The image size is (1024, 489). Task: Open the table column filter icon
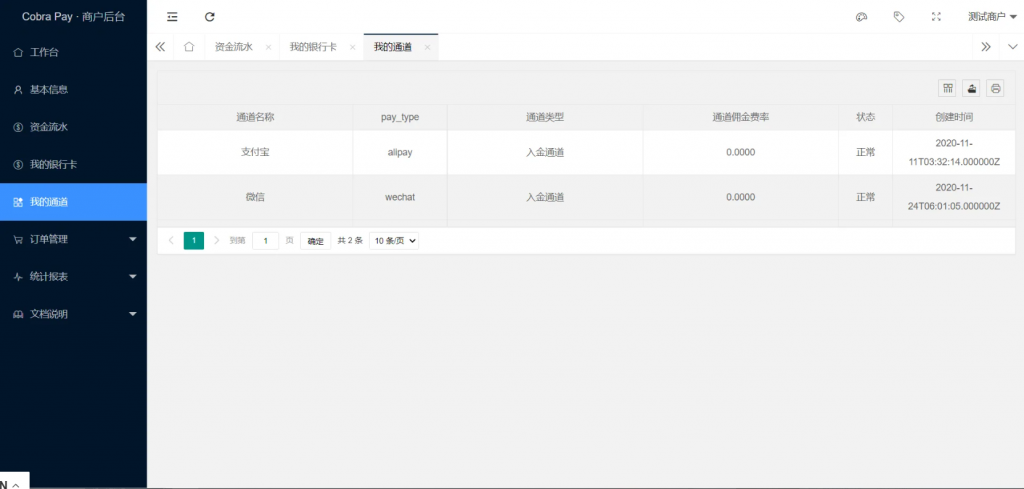[x=947, y=89]
